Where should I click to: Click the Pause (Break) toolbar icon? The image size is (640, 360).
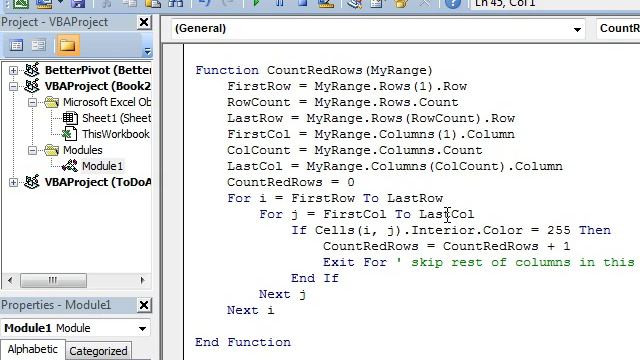click(280, 3)
